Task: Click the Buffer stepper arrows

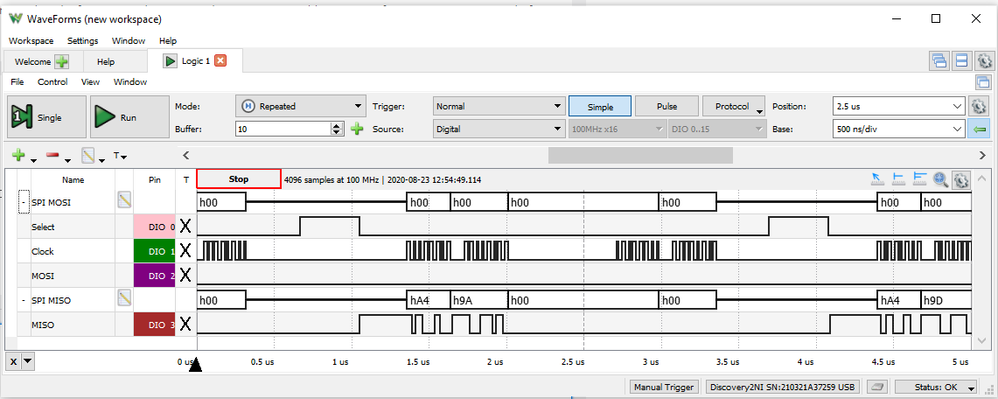Action: (337, 129)
